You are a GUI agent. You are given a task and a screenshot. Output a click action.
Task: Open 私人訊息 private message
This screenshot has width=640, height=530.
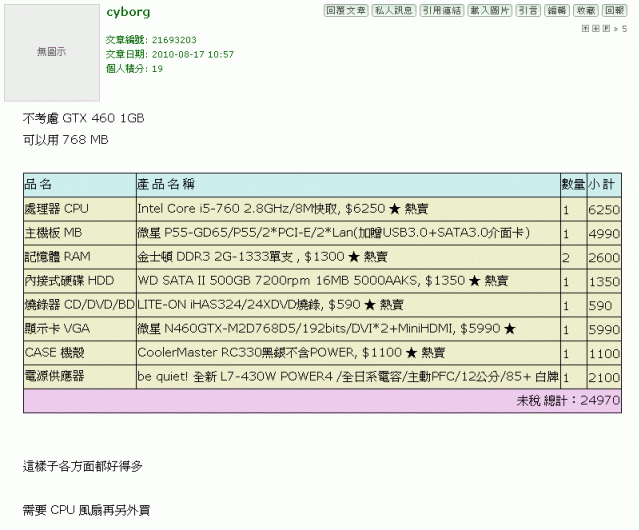pos(393,11)
